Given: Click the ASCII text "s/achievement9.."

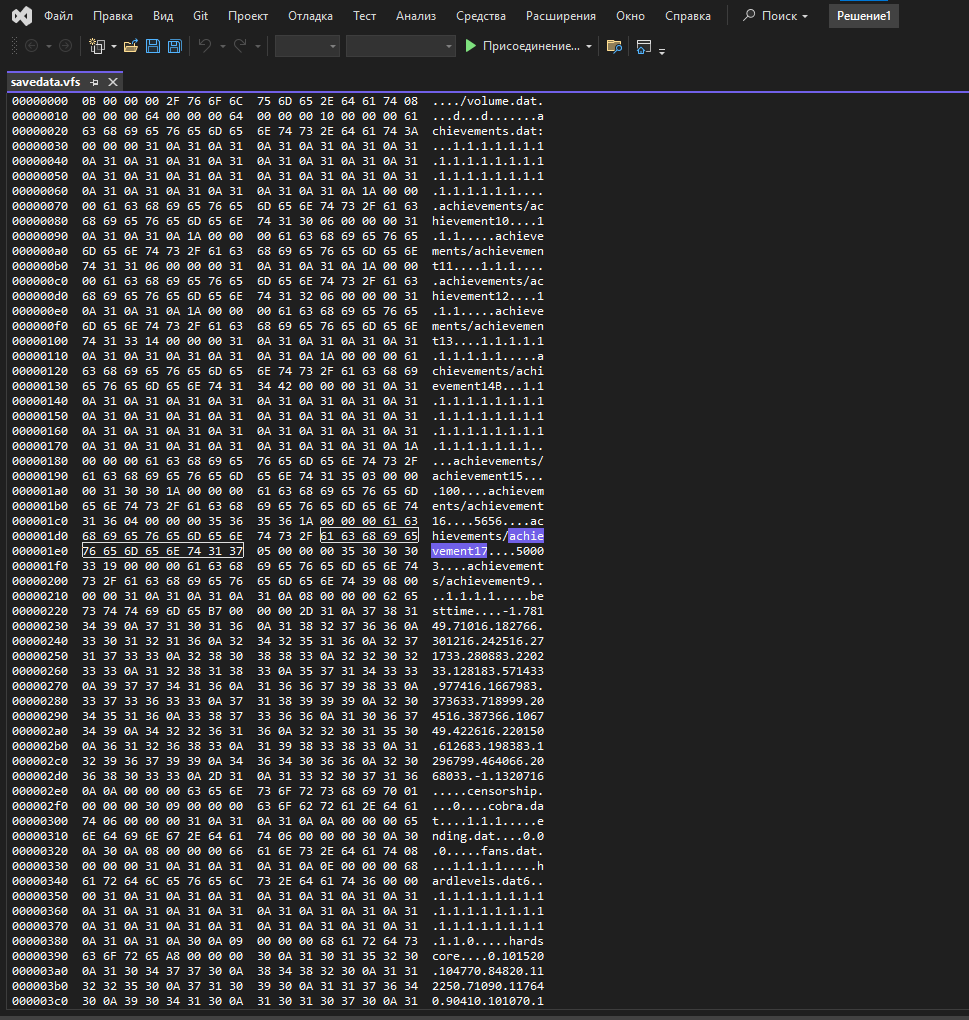Looking at the screenshot, I should tap(488, 581).
